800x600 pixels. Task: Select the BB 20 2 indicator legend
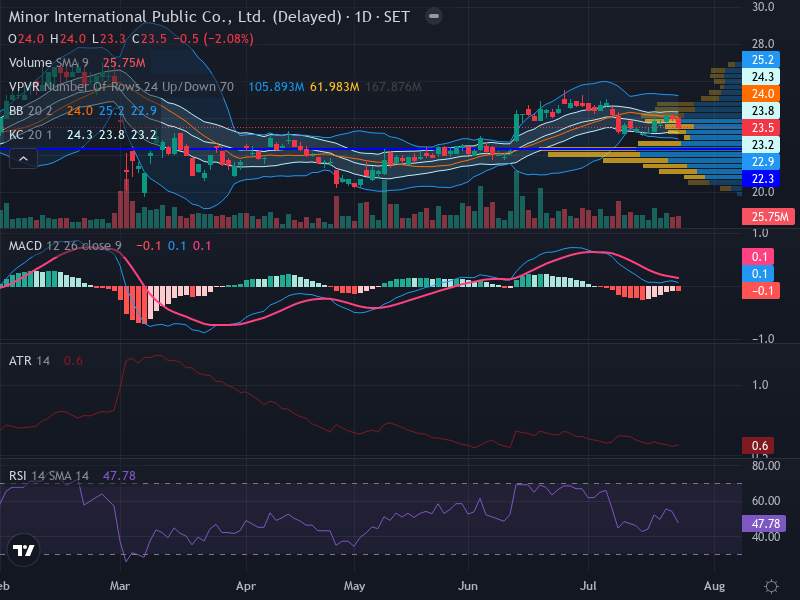click(x=31, y=111)
